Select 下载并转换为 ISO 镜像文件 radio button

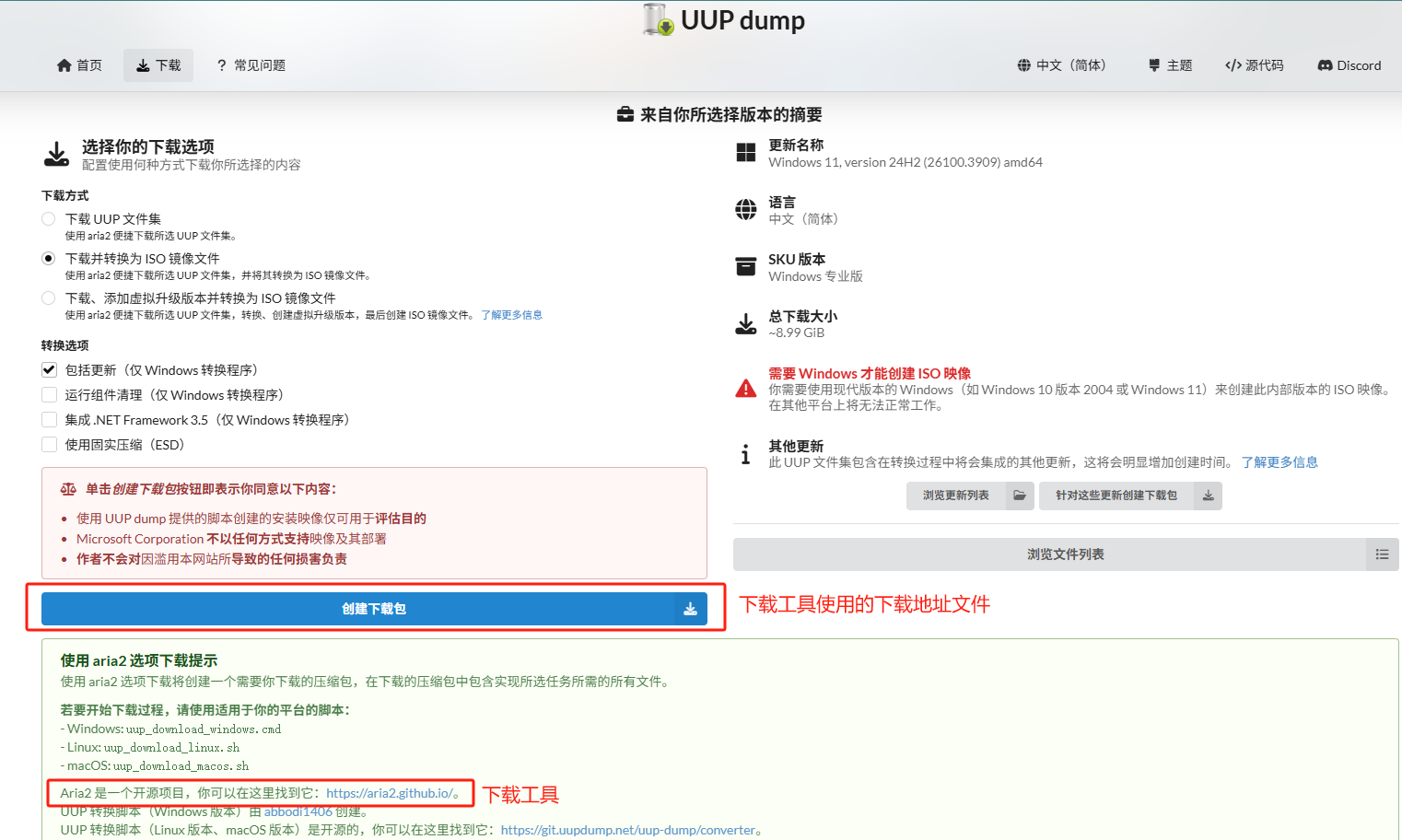pos(49,259)
